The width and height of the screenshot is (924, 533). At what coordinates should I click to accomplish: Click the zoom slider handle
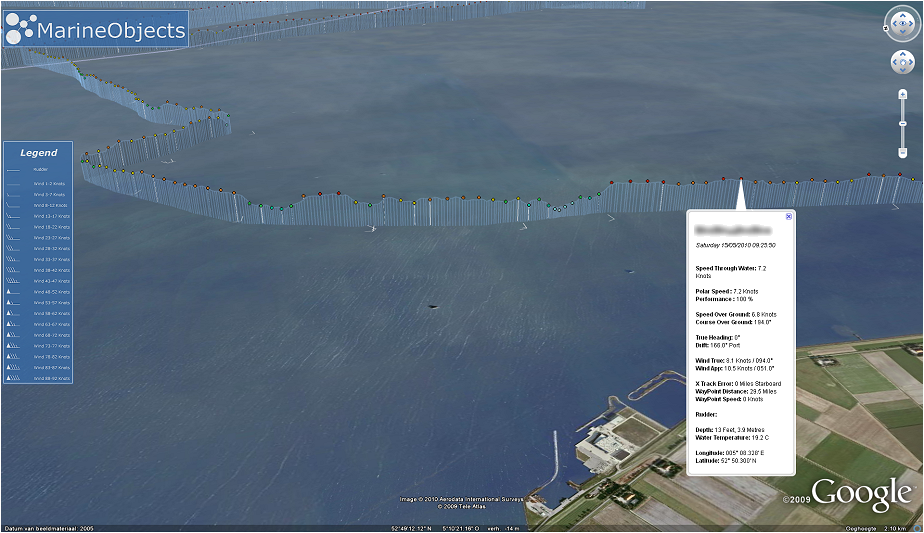(902, 123)
